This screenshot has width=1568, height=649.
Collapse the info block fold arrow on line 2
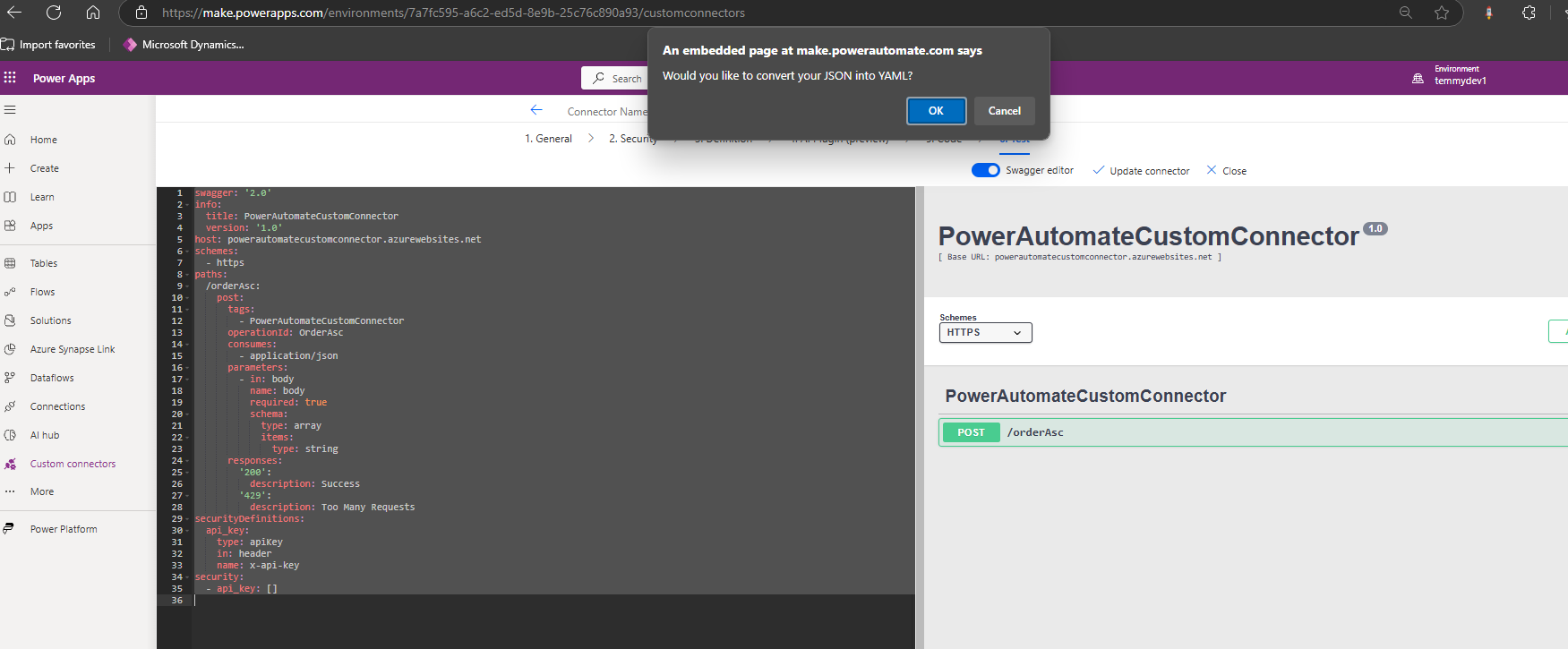tap(187, 205)
